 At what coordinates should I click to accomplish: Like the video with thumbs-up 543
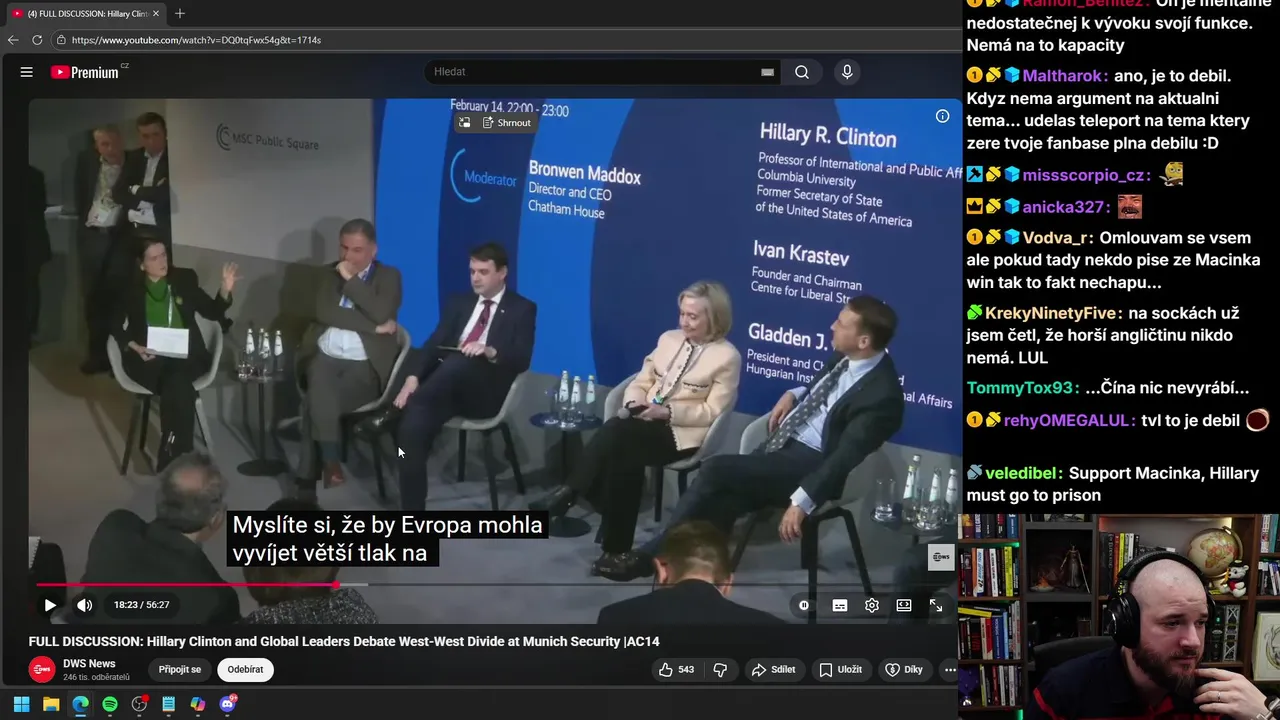[x=676, y=670]
